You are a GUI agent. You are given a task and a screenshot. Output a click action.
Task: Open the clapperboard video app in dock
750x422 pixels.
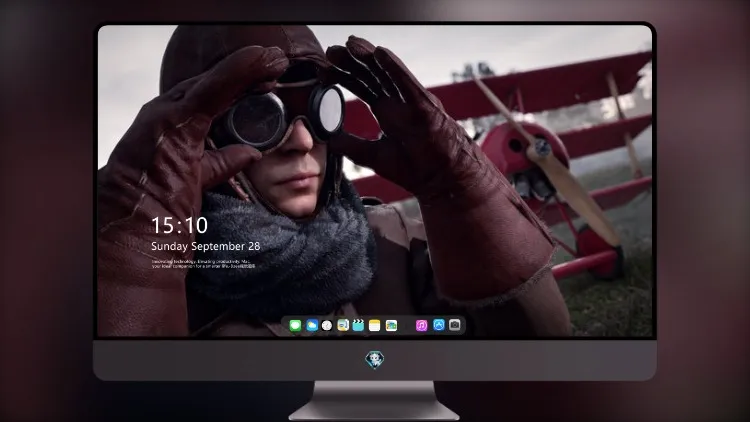358,325
